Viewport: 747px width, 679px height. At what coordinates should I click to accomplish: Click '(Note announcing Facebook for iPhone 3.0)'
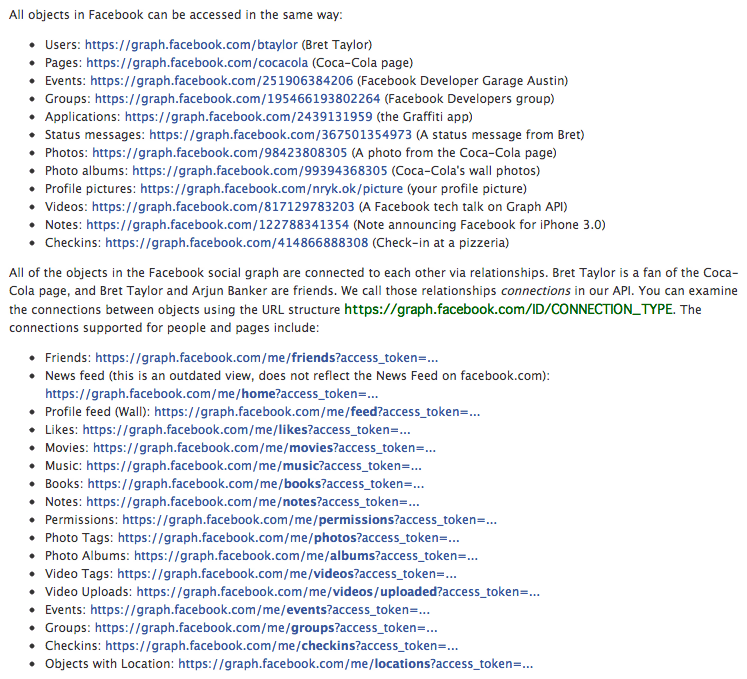coord(479,225)
